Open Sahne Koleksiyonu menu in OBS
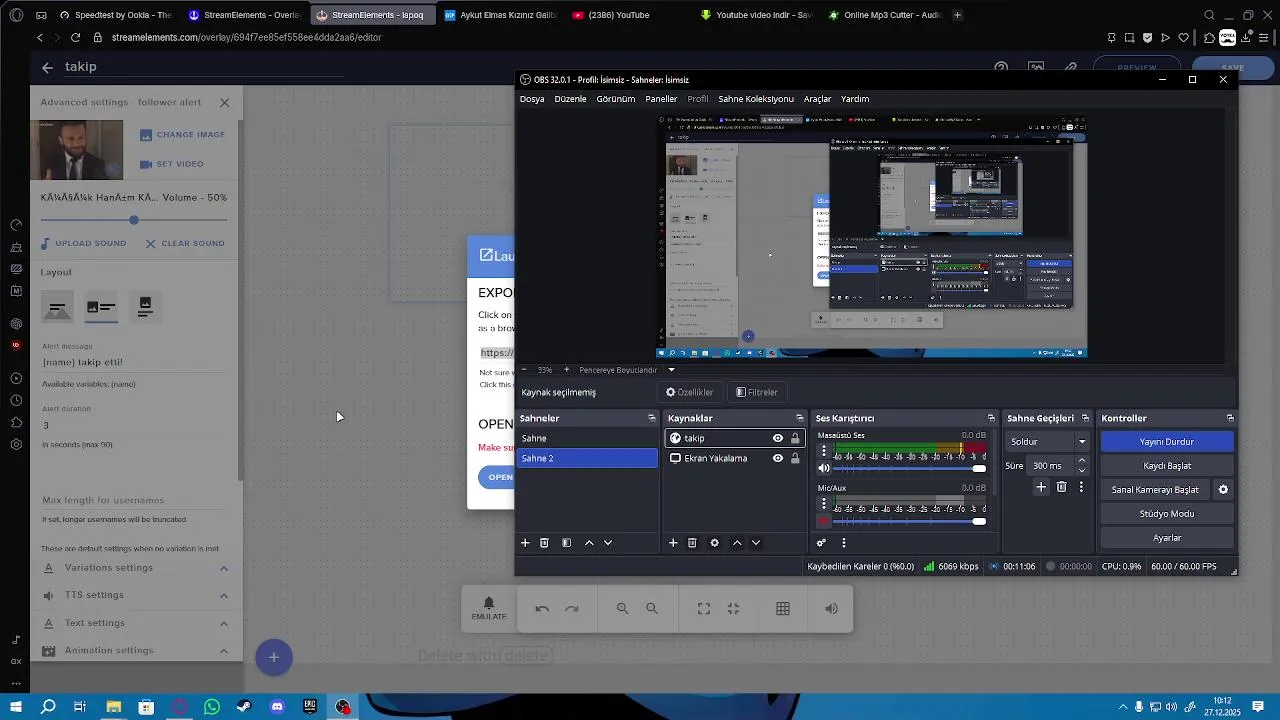Viewport: 1280px width, 720px height. [x=756, y=99]
